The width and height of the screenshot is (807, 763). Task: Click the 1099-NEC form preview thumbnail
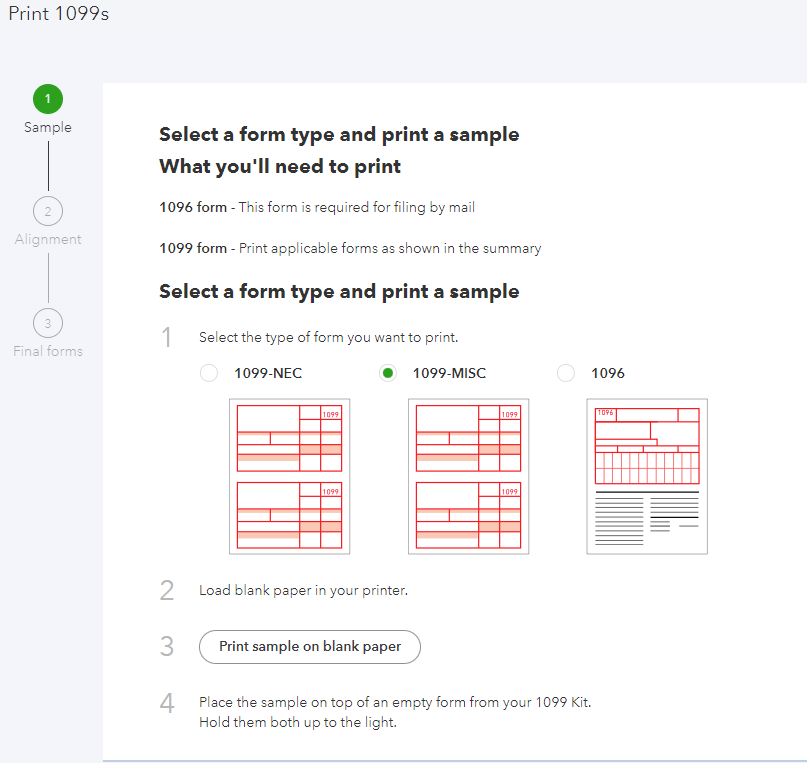point(290,476)
